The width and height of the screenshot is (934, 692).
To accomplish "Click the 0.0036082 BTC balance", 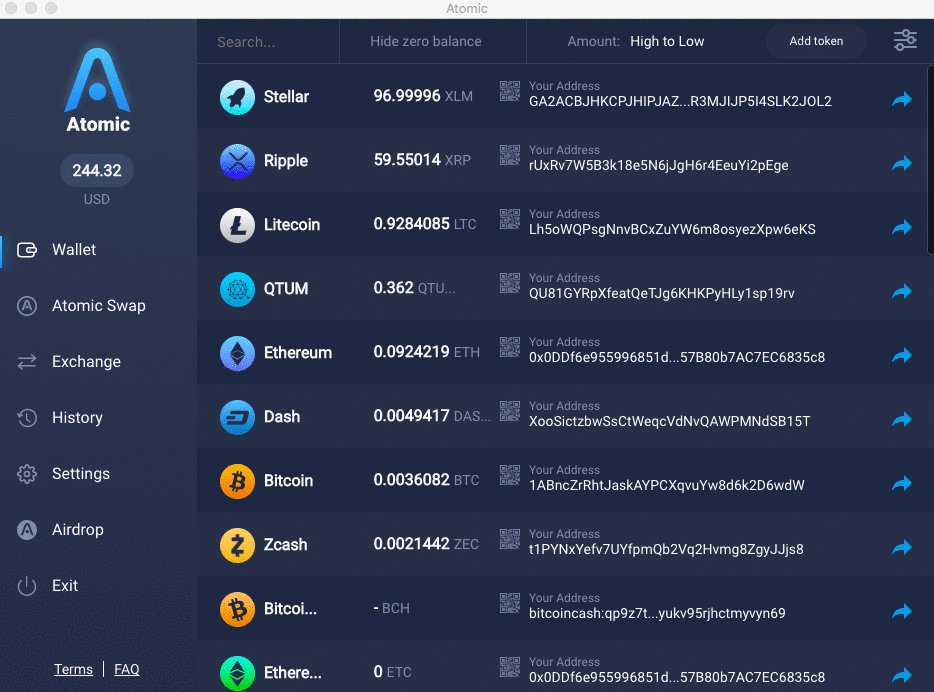I will click(x=426, y=480).
